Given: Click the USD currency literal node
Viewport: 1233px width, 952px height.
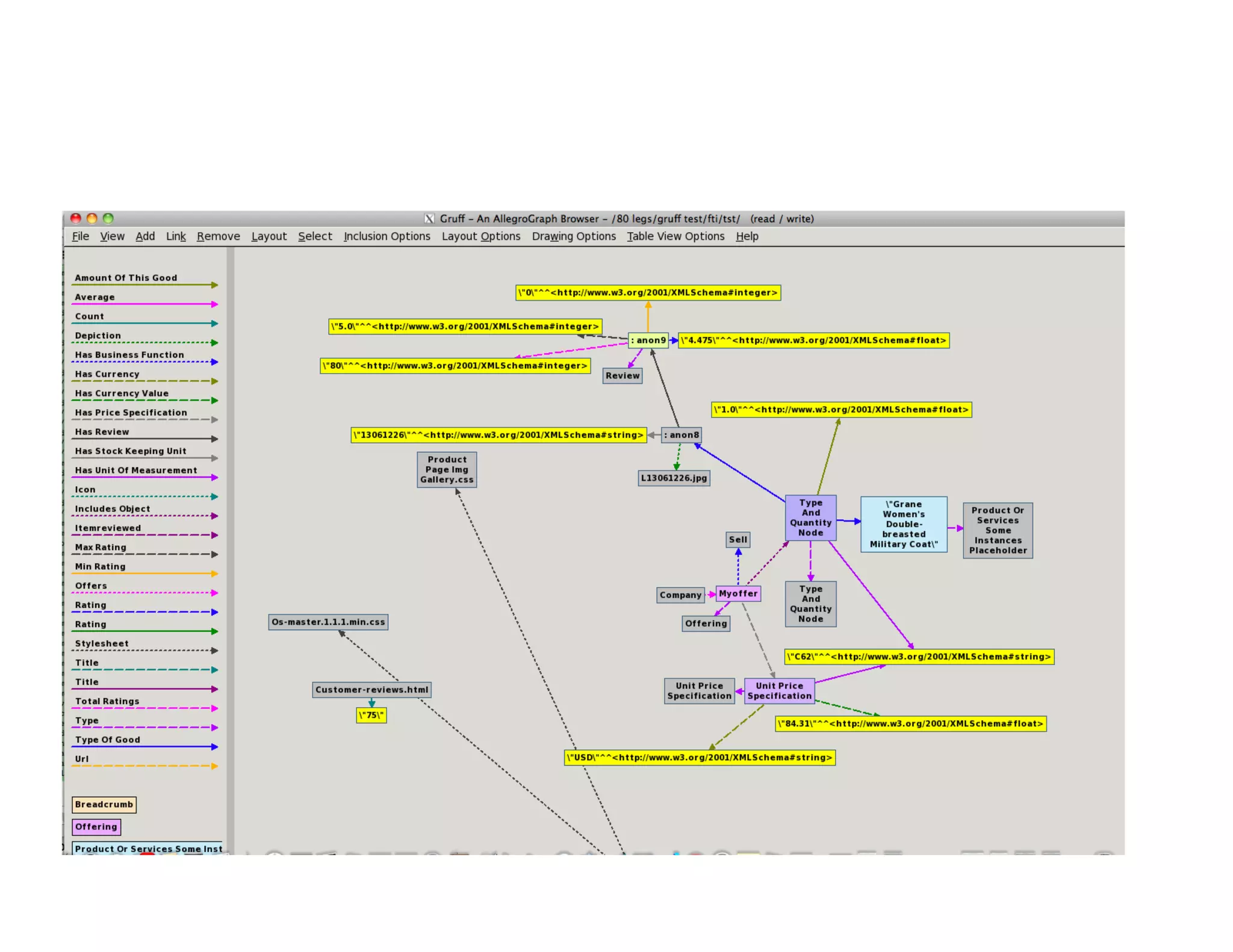Looking at the screenshot, I should coord(700,758).
